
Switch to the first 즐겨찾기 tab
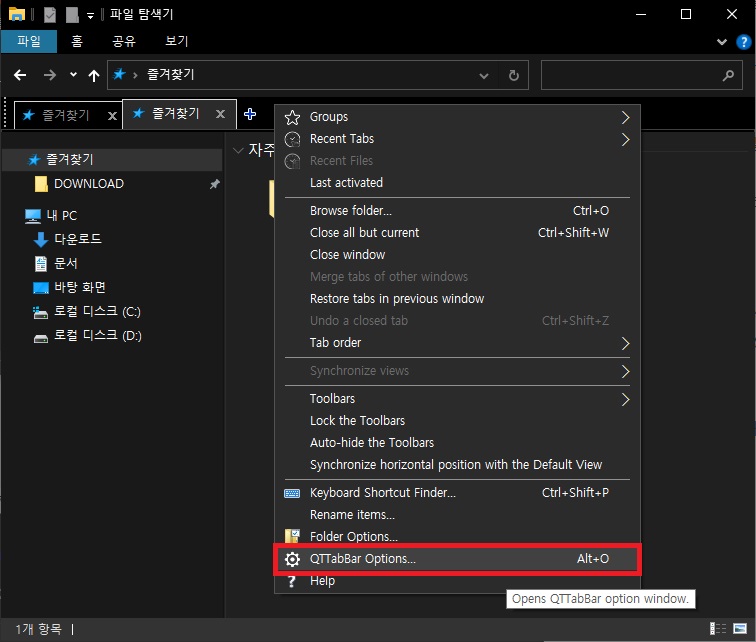[66, 115]
